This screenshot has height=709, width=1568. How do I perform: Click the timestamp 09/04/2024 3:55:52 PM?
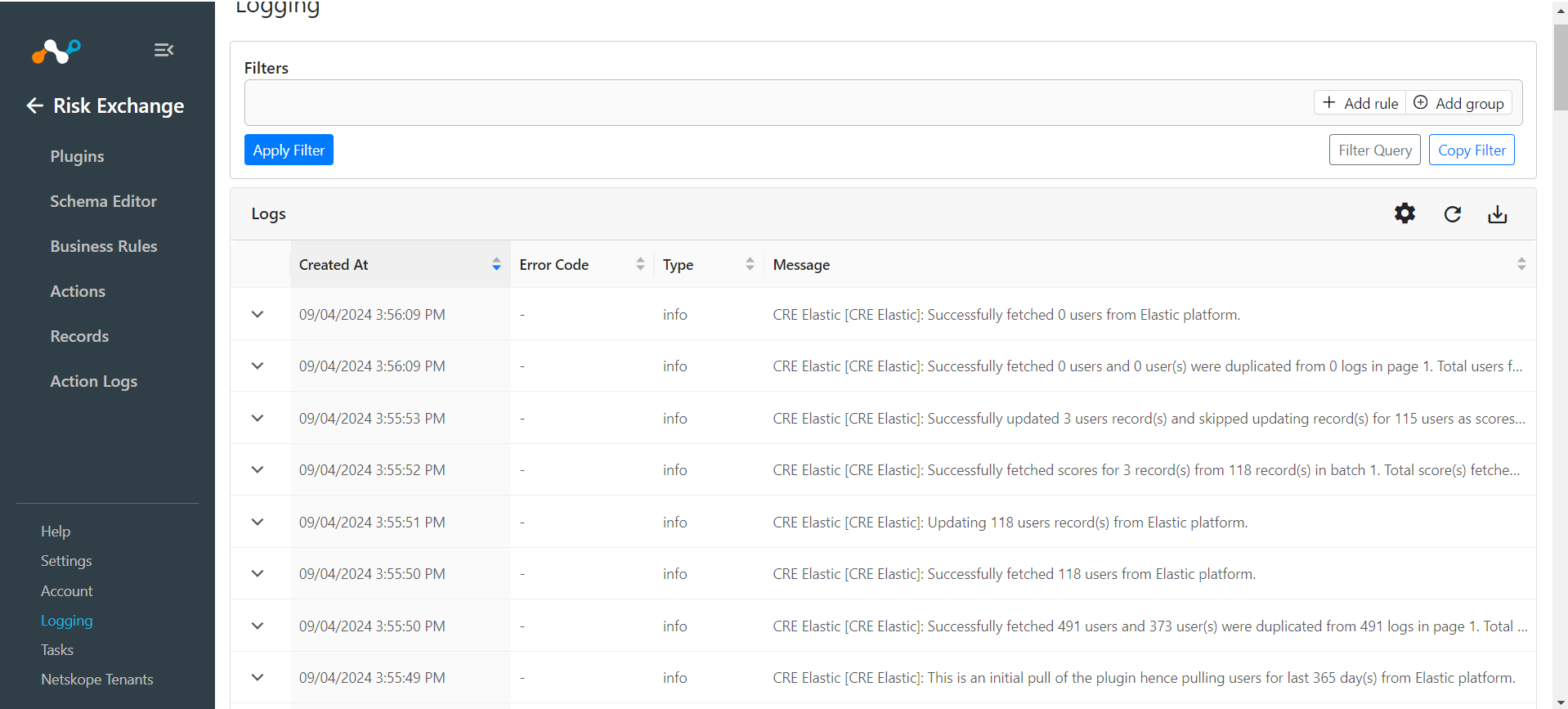(x=372, y=469)
